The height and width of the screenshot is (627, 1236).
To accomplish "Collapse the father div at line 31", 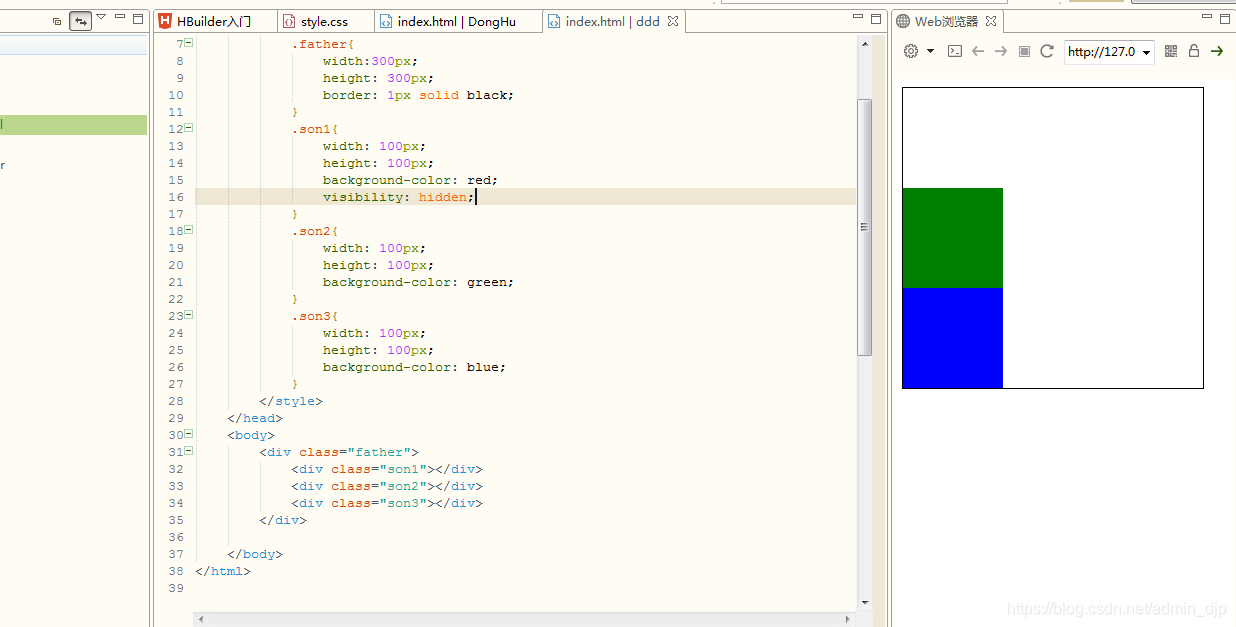I will pyautogui.click(x=189, y=451).
